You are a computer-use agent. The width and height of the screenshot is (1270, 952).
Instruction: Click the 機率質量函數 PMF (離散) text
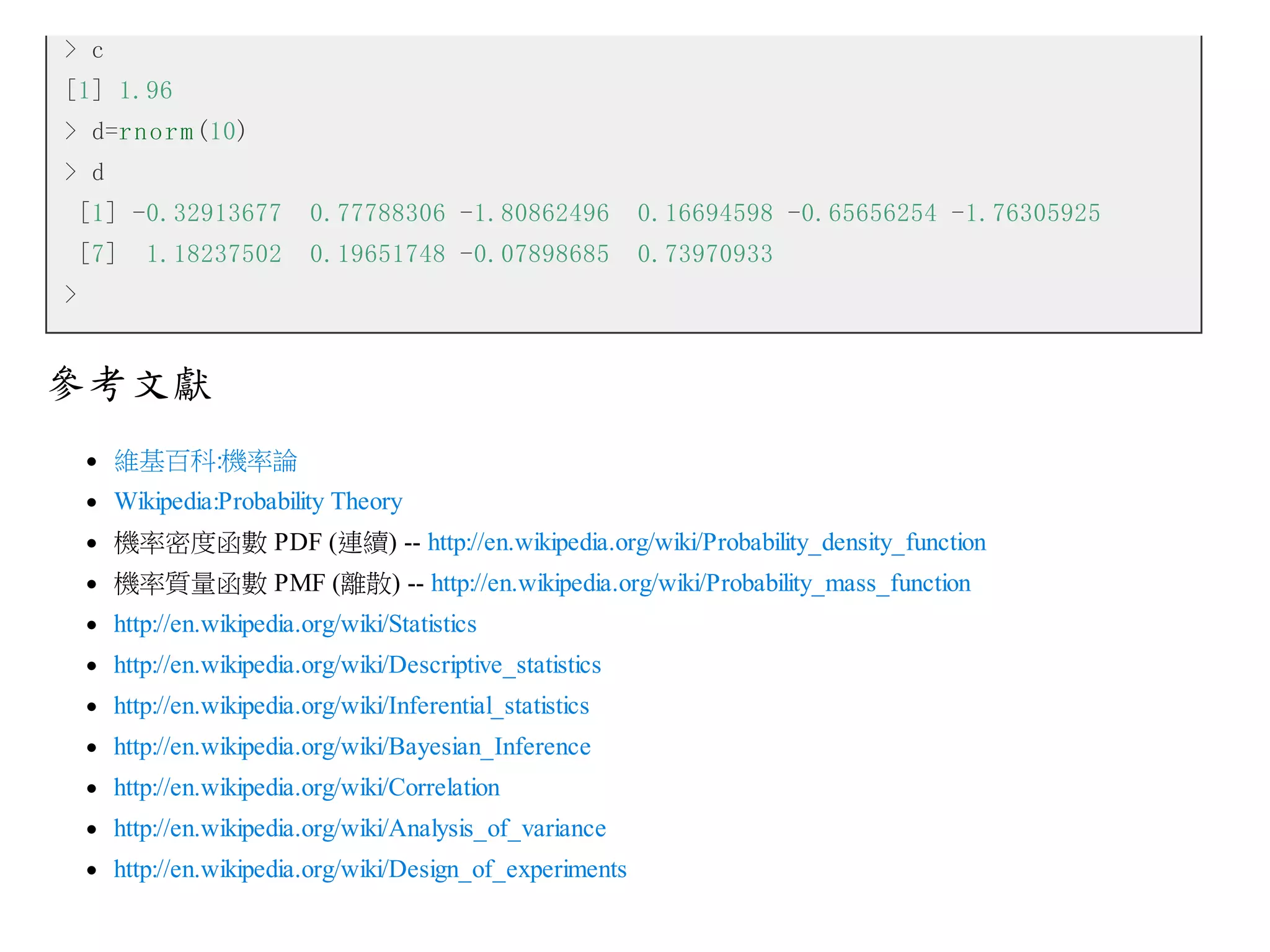[x=257, y=583]
